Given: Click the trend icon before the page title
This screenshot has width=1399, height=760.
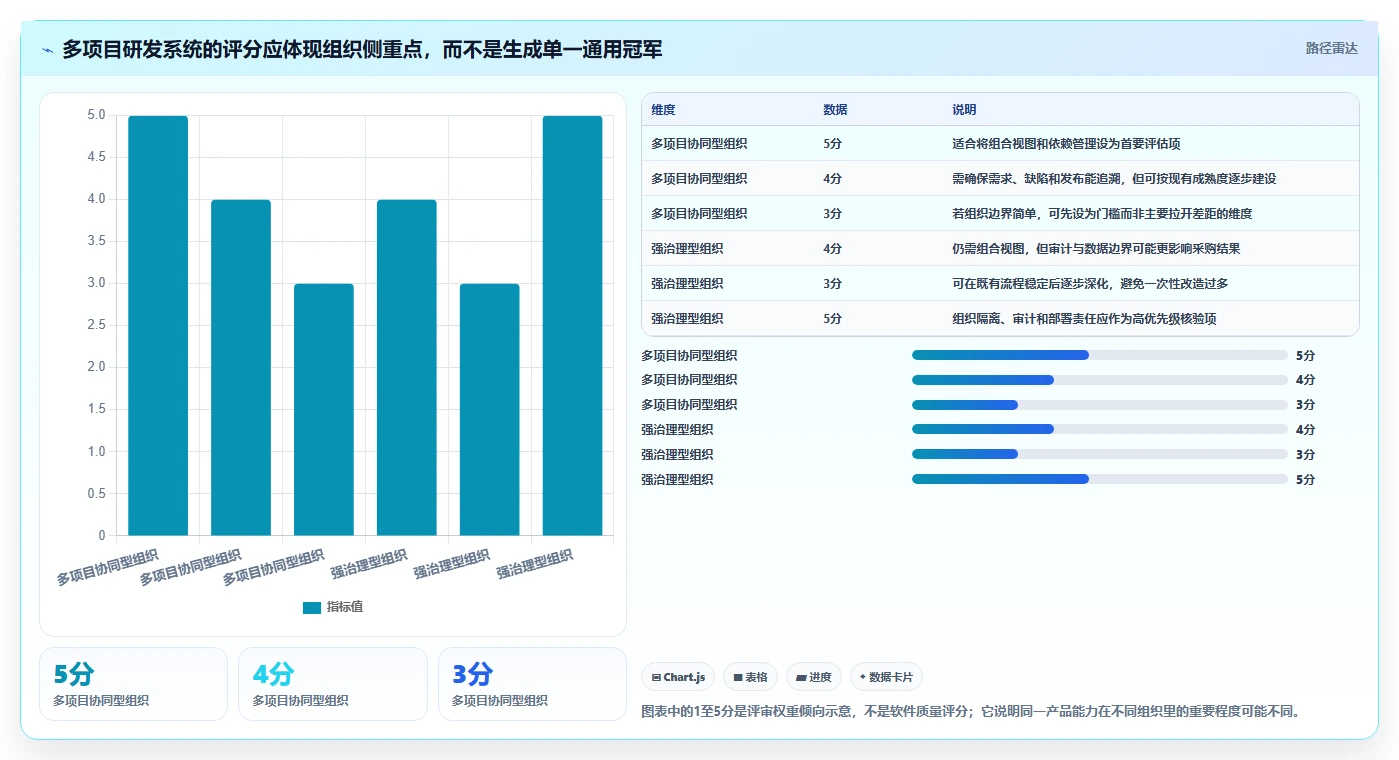Looking at the screenshot, I should (47, 50).
